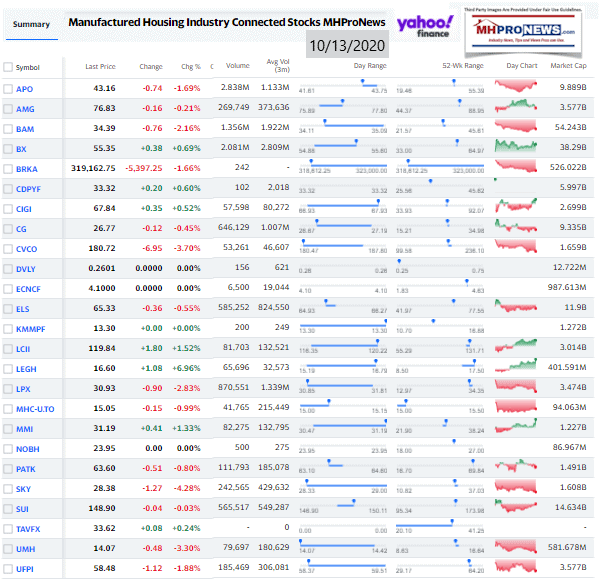Open the PATK day chart sparkline
The image size is (601, 587).
coord(516,465)
